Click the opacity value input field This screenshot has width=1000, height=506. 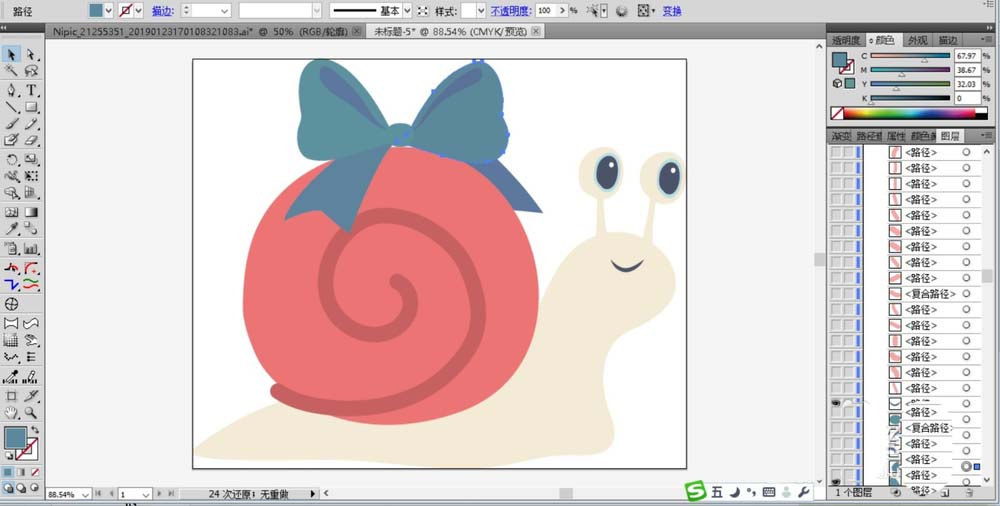point(545,10)
